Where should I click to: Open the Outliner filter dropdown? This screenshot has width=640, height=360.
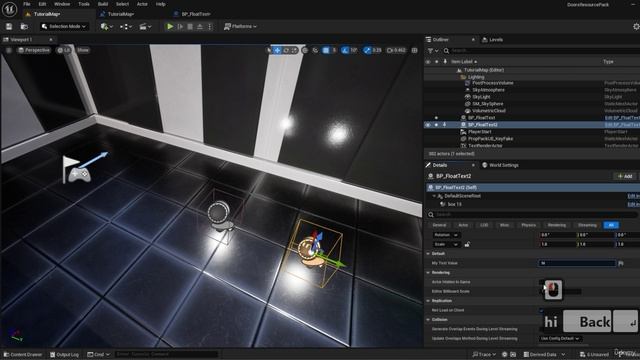[x=432, y=51]
